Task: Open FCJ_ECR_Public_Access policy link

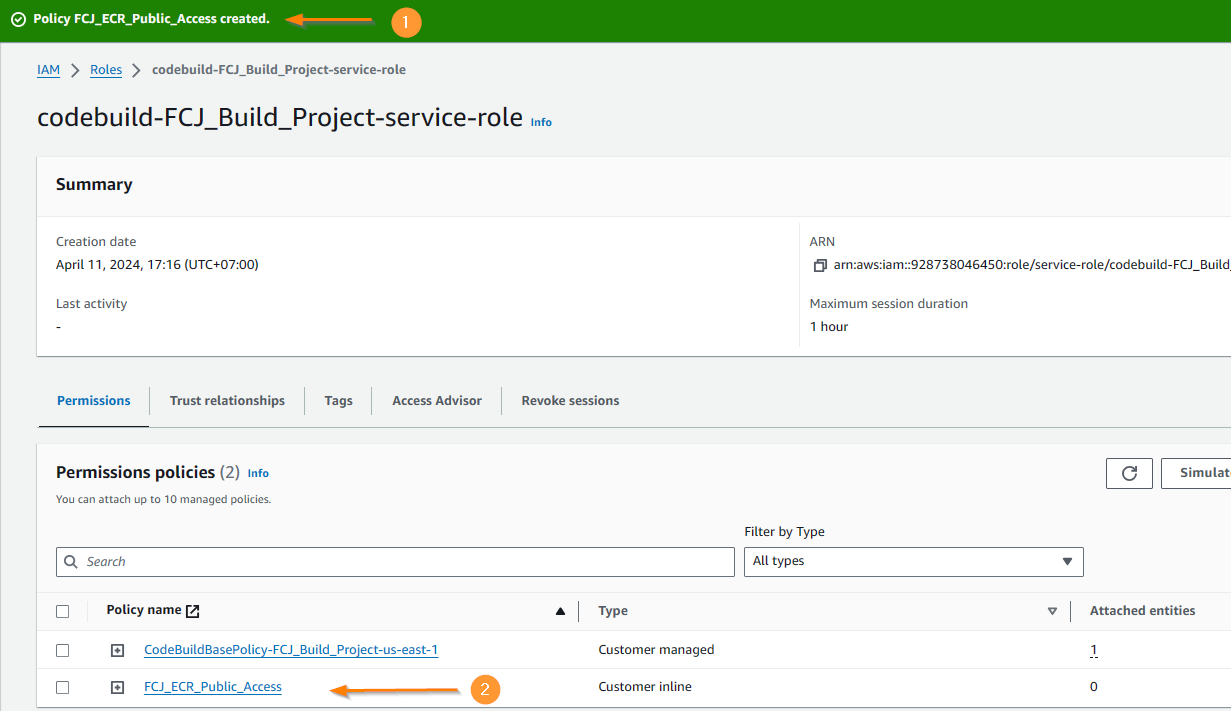Action: click(213, 687)
